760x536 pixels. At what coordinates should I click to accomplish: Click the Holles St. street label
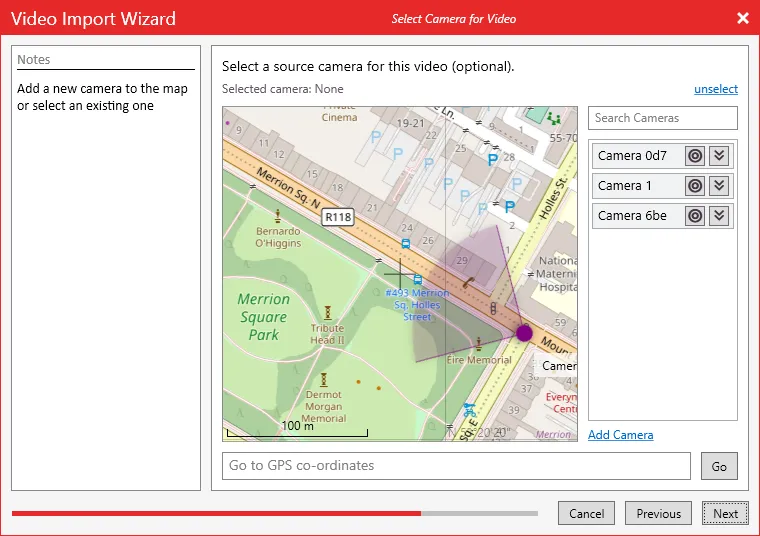point(553,199)
